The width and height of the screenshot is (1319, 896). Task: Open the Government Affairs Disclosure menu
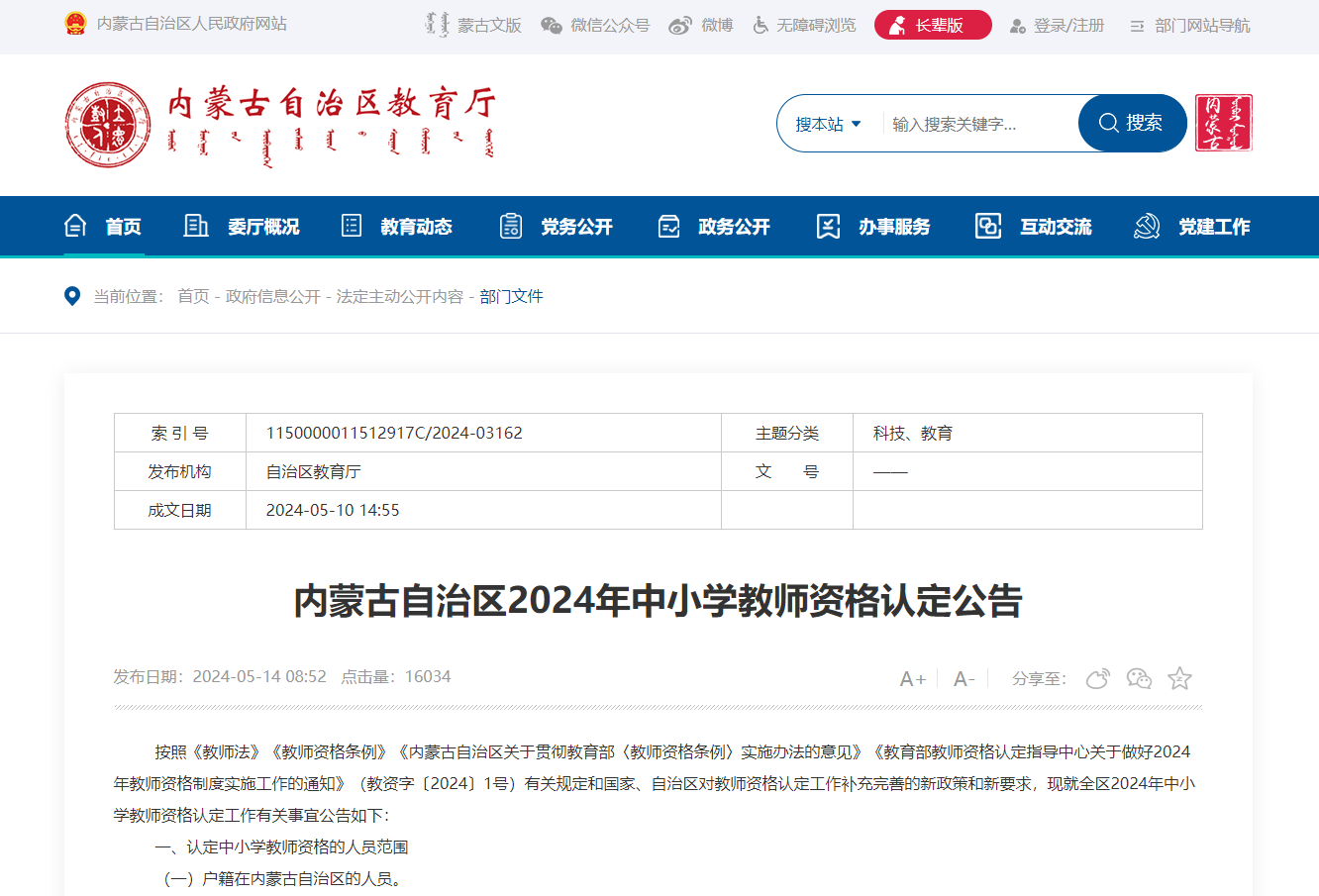point(714,227)
